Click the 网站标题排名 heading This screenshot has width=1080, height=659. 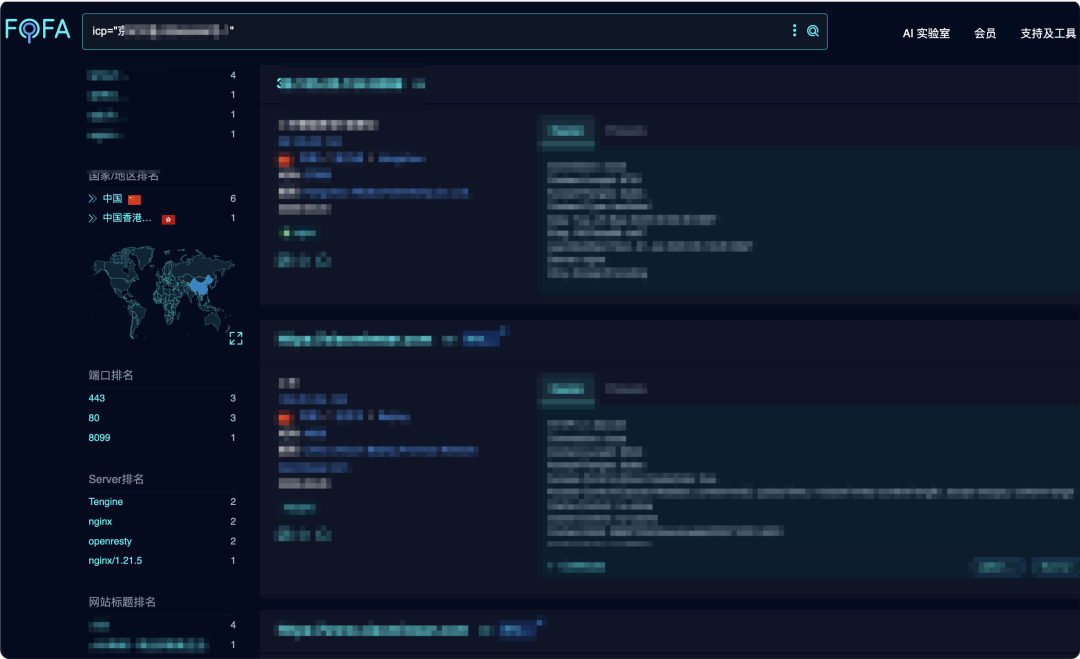tap(122, 602)
